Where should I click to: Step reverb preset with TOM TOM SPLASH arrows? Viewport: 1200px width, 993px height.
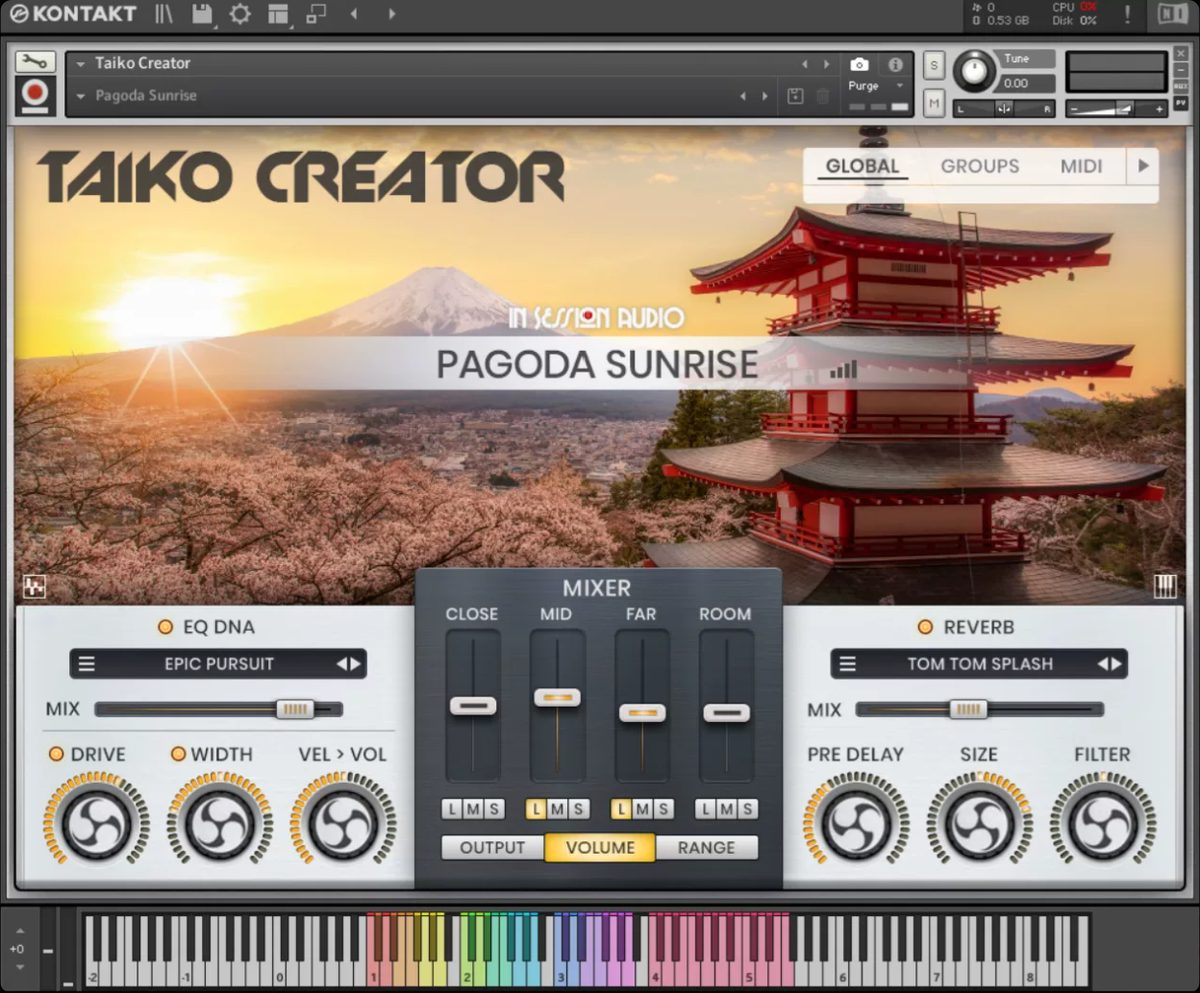(1109, 664)
